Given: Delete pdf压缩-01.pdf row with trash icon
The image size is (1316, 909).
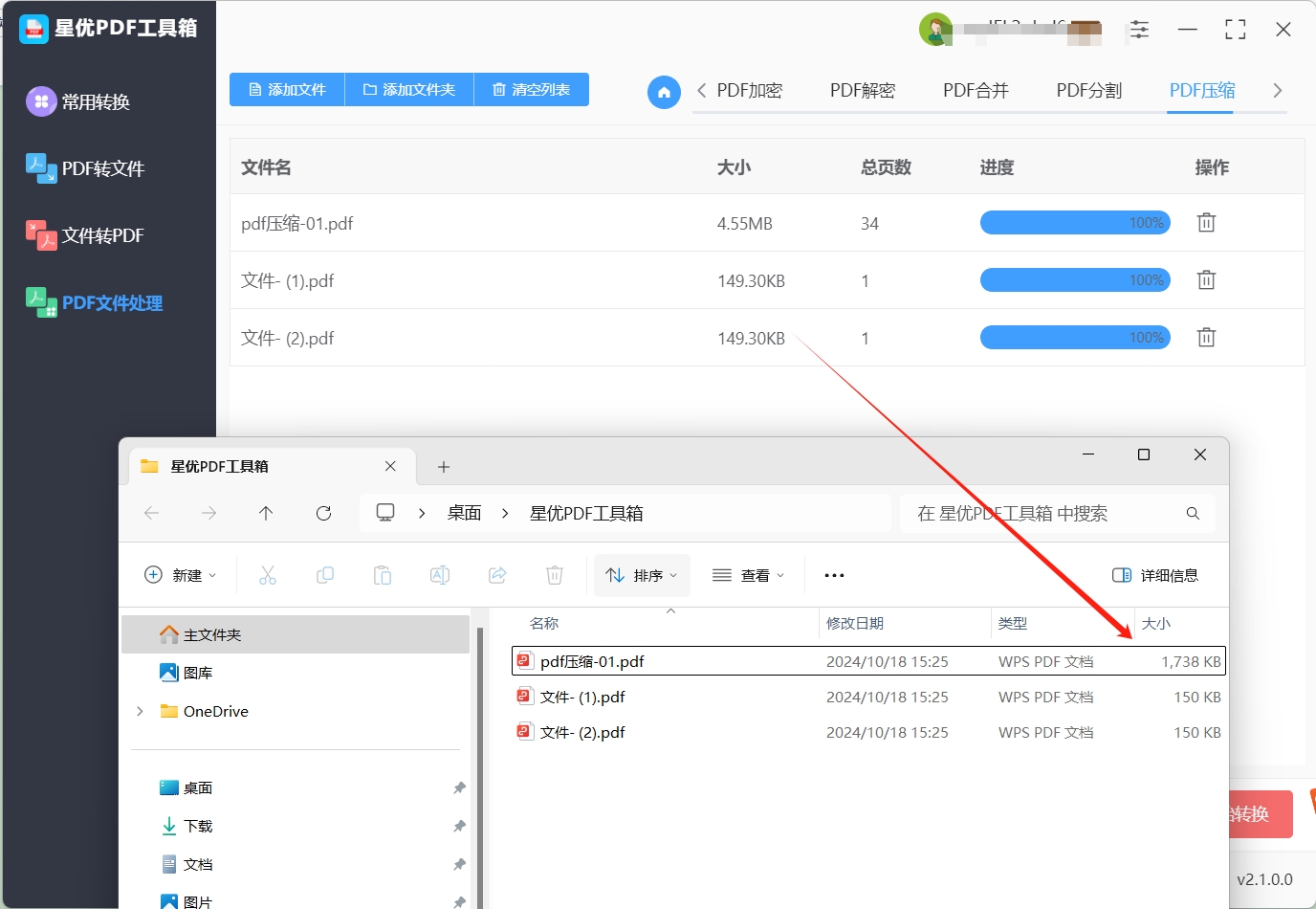Looking at the screenshot, I should (x=1206, y=223).
